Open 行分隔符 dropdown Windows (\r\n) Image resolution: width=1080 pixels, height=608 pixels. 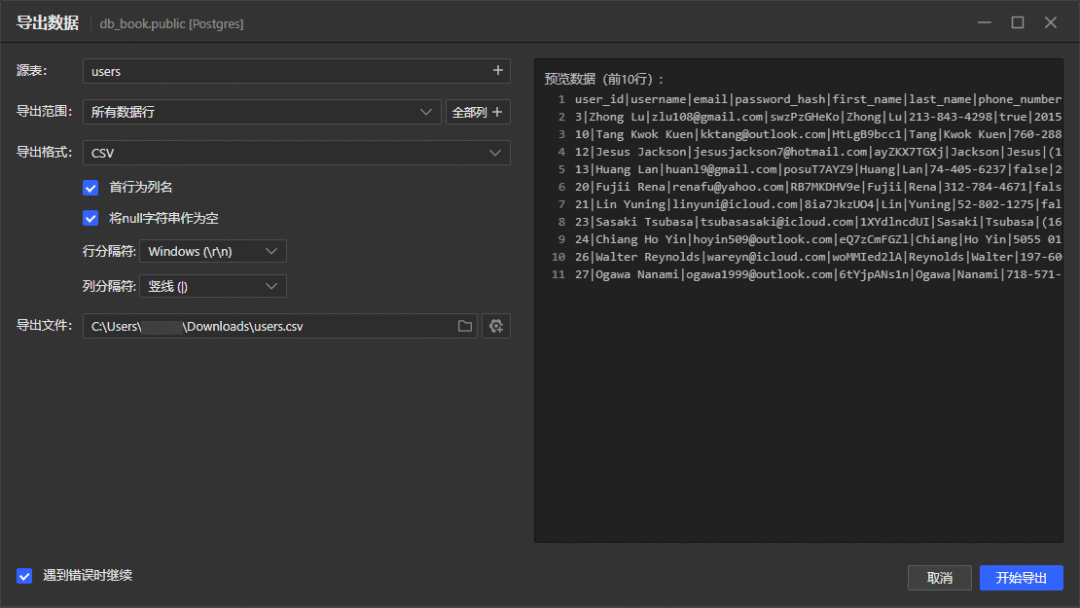(213, 251)
